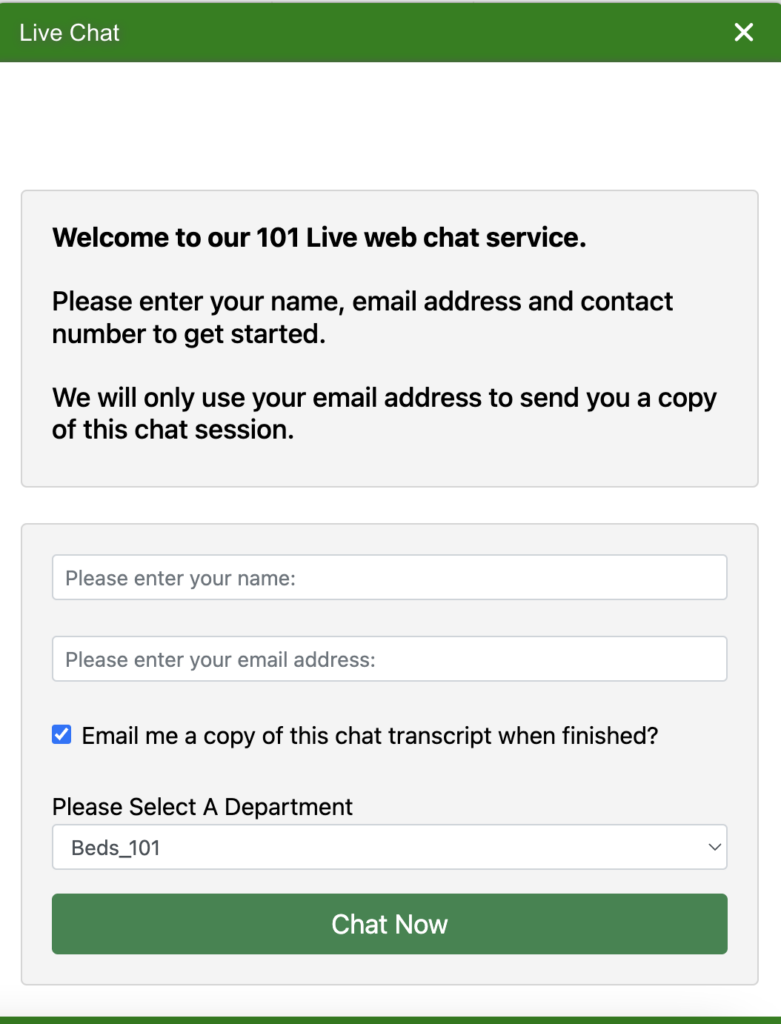
Task: Select the white close cross on green bar
Action: (743, 32)
